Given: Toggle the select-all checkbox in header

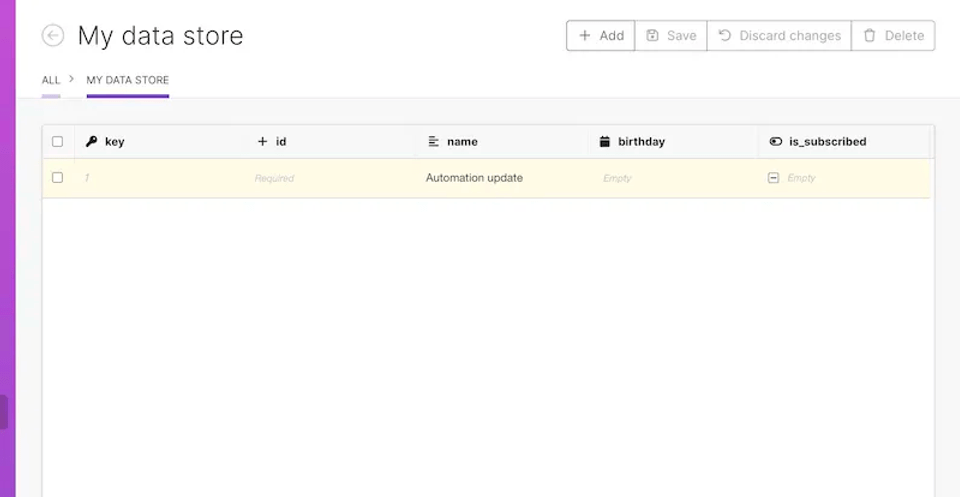Looking at the screenshot, I should pyautogui.click(x=58, y=141).
